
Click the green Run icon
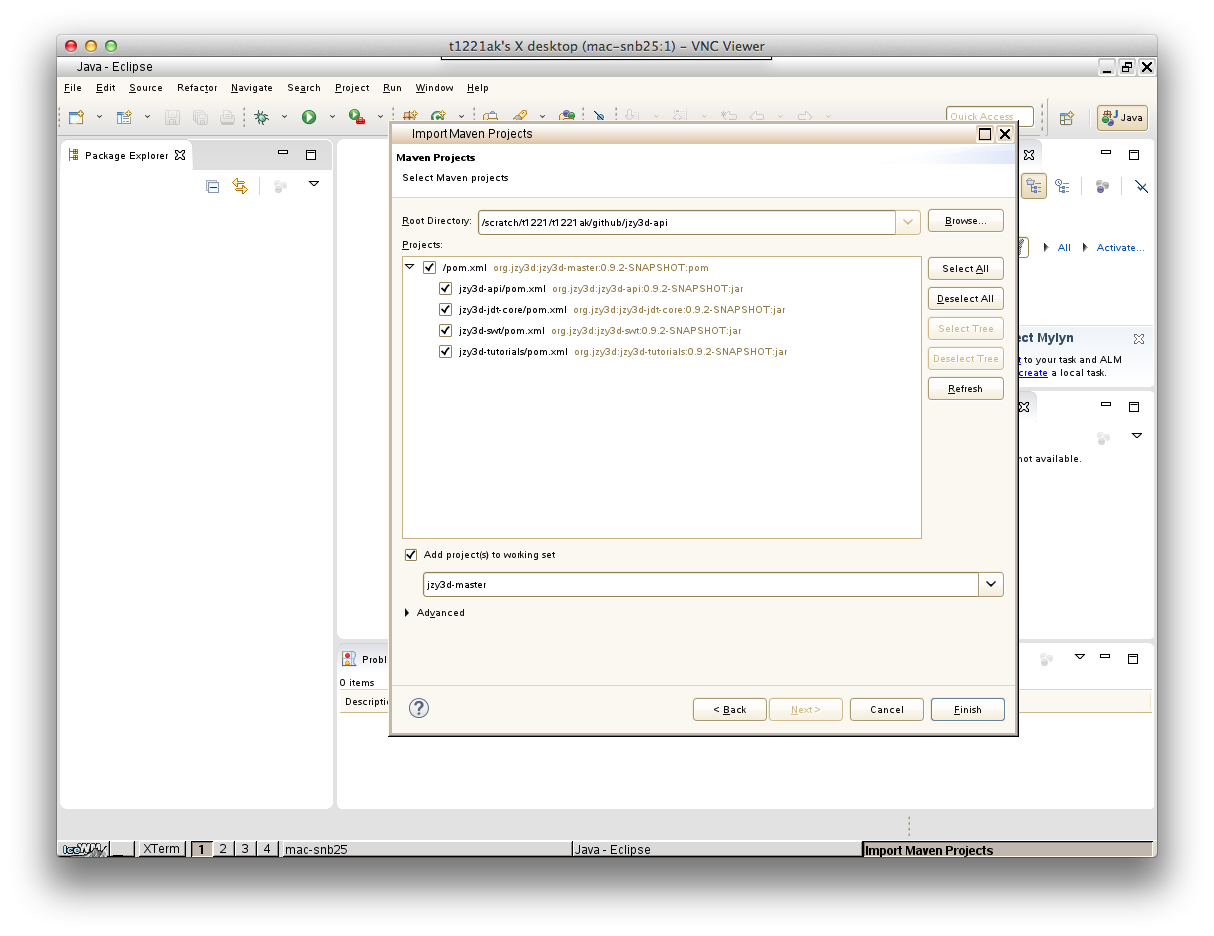point(309,117)
